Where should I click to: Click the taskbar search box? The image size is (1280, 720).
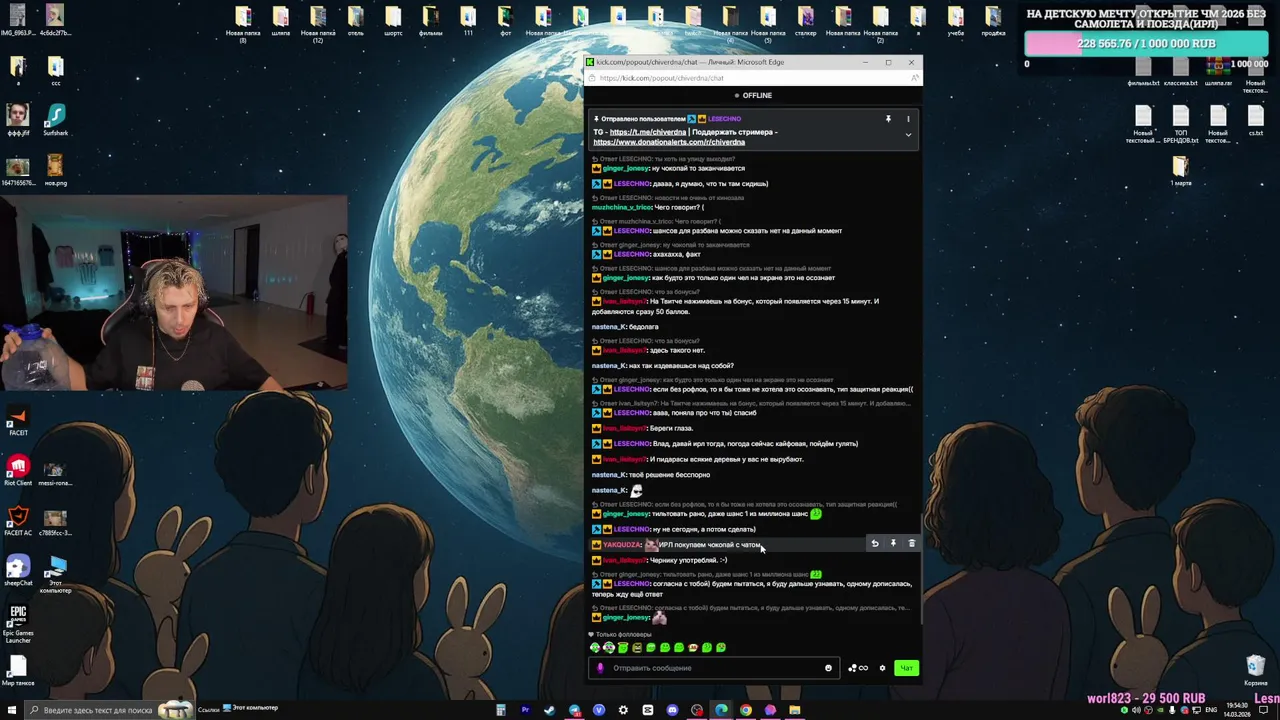coord(108,710)
